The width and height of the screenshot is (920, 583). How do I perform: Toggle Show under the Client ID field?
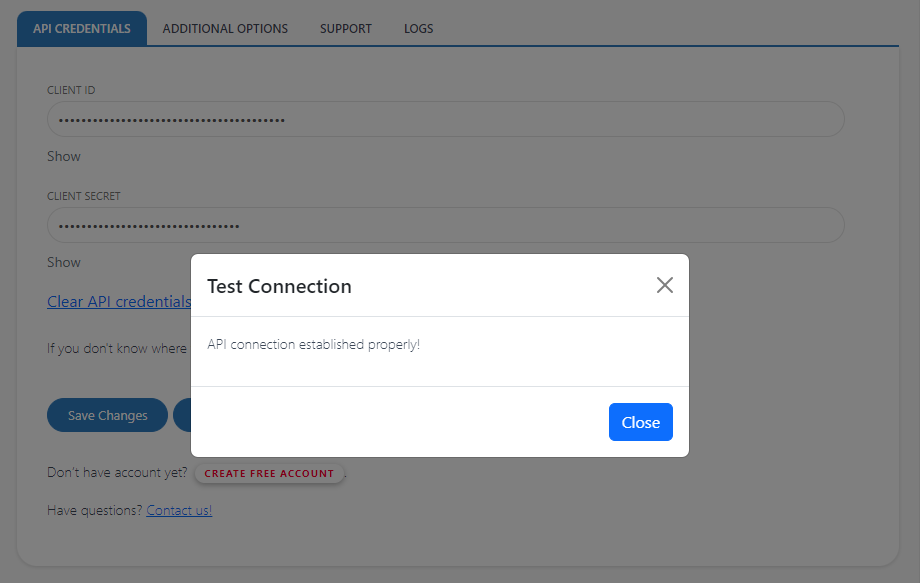pos(64,156)
